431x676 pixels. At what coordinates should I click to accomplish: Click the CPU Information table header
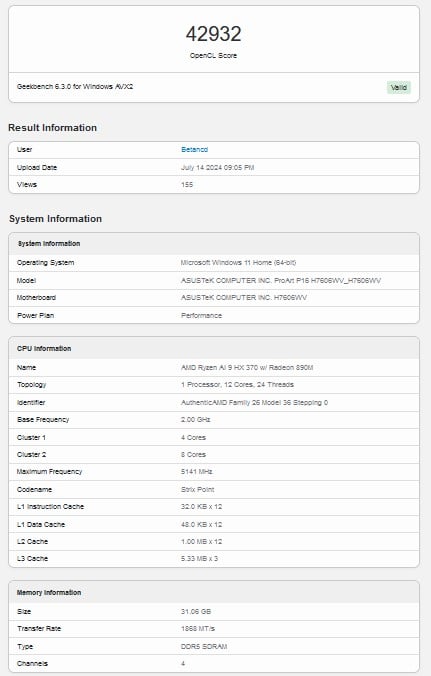[214, 348]
